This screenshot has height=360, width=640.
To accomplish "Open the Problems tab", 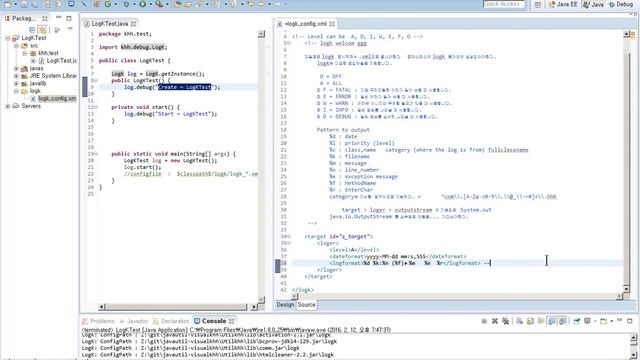I will tap(98, 321).
